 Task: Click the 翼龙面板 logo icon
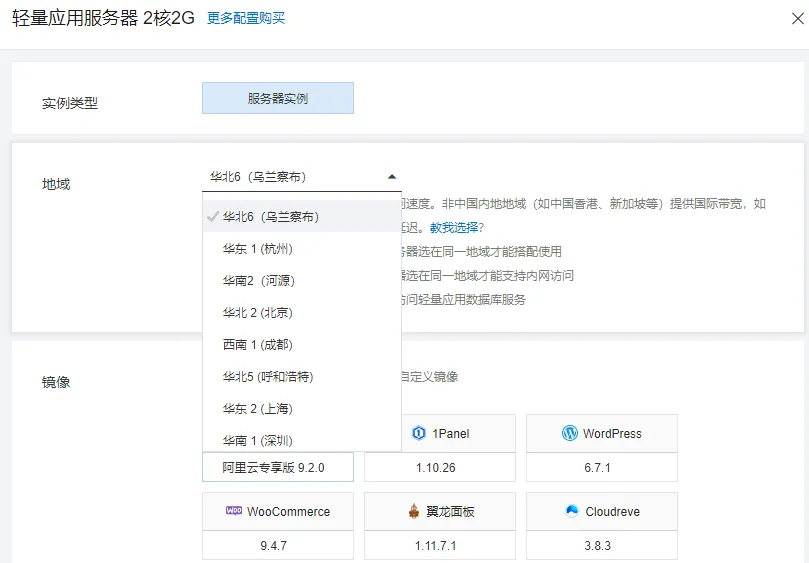pos(414,511)
